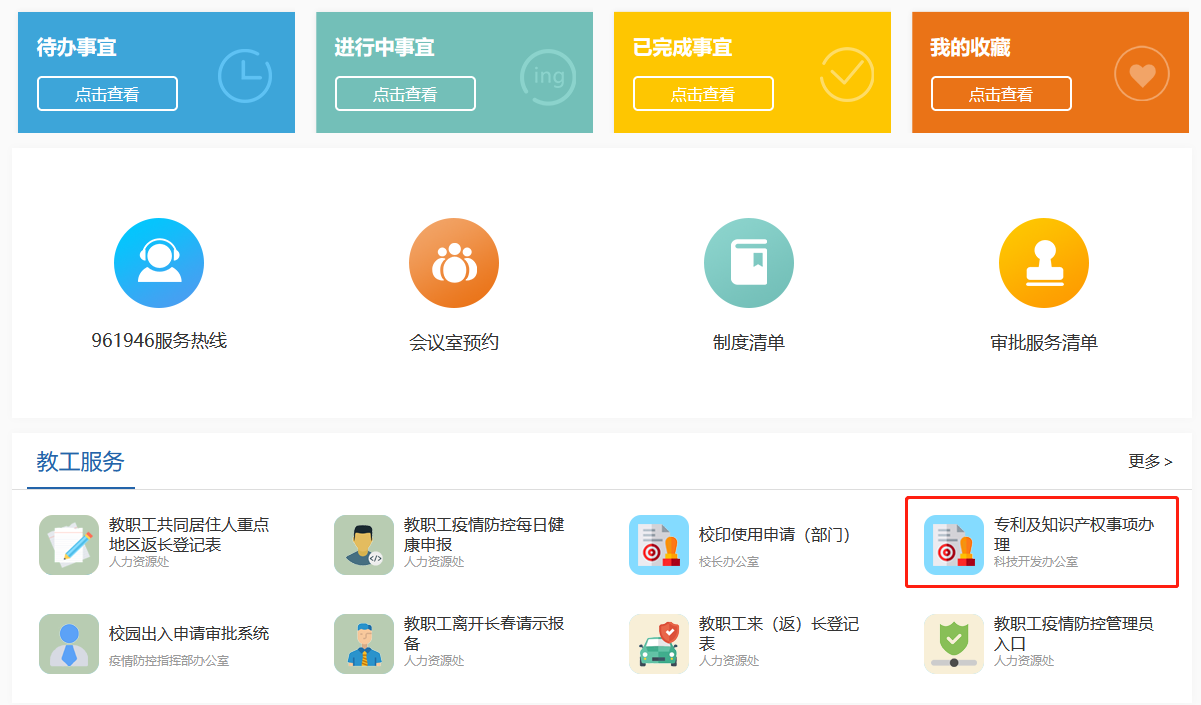Open the meeting room reservation (会议室预约) icon
The height and width of the screenshot is (705, 1201).
[x=453, y=263]
